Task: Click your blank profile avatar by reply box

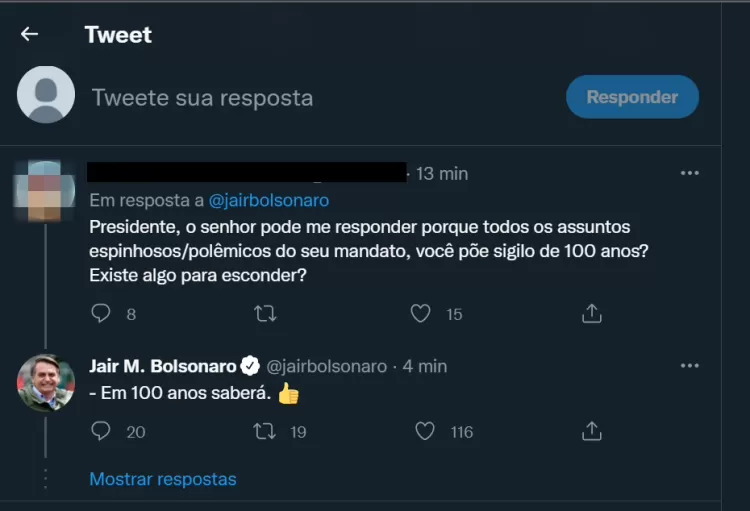Action: pyautogui.click(x=46, y=95)
